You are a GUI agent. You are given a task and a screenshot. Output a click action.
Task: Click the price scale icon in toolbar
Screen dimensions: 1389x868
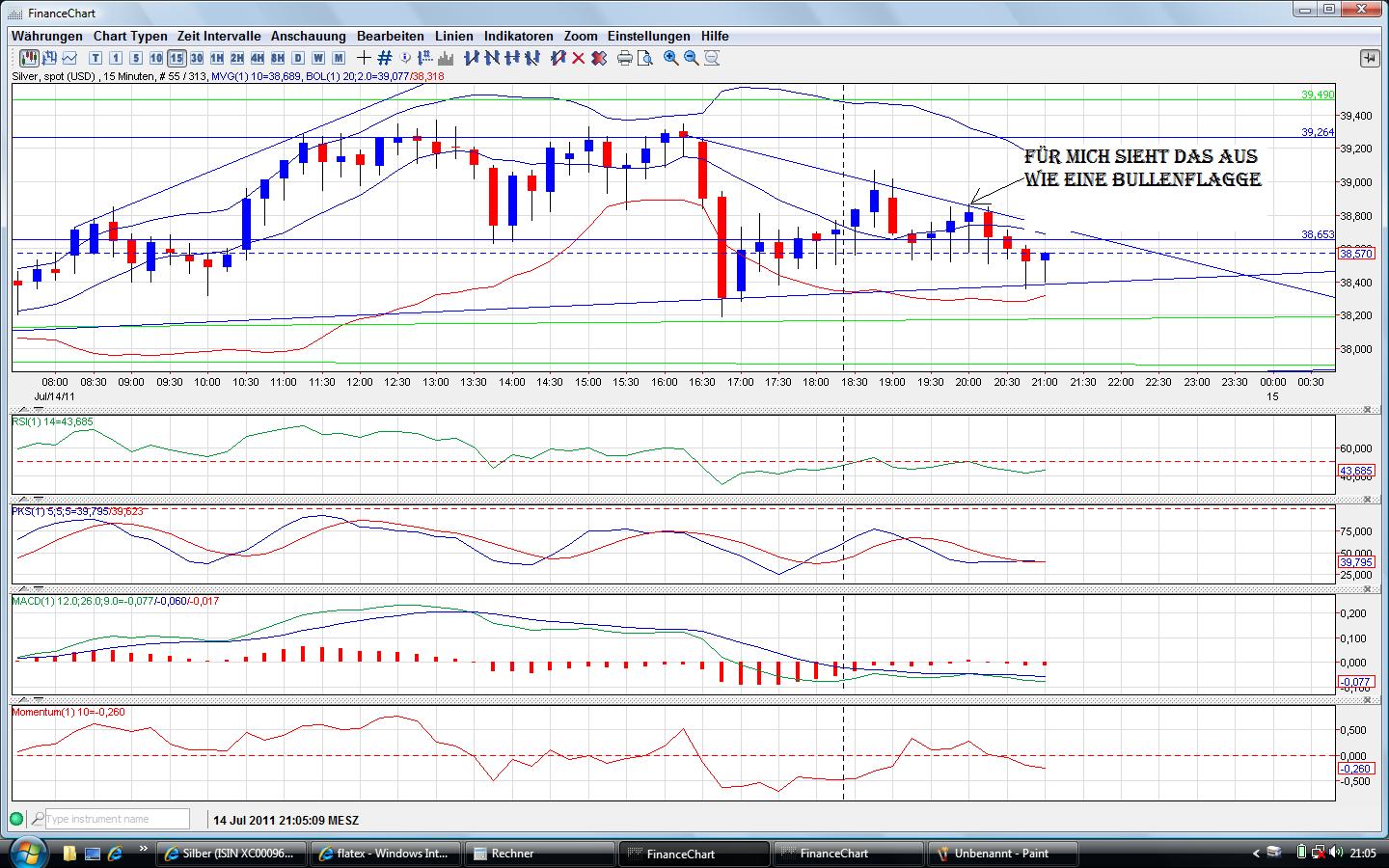(423, 58)
